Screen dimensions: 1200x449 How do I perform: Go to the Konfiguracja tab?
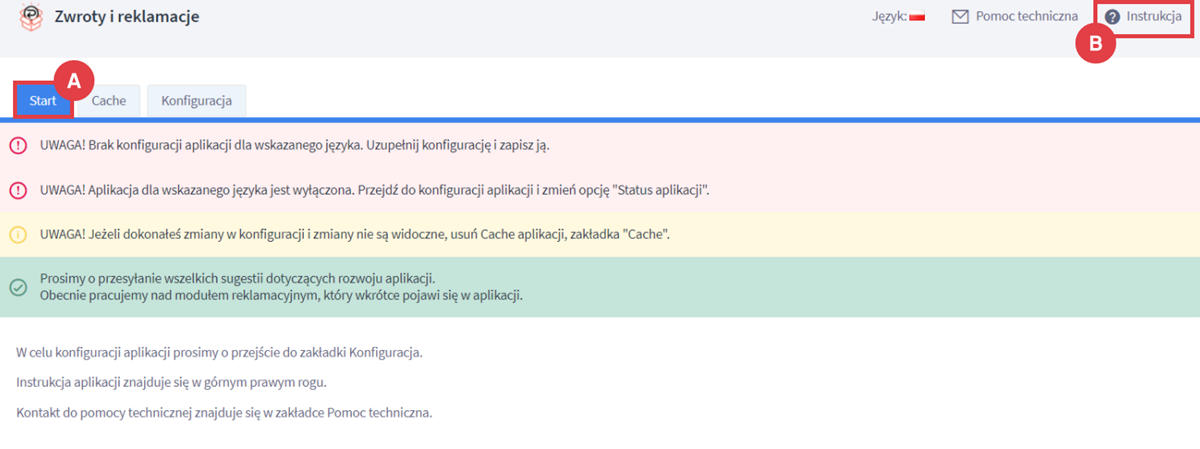(x=196, y=101)
